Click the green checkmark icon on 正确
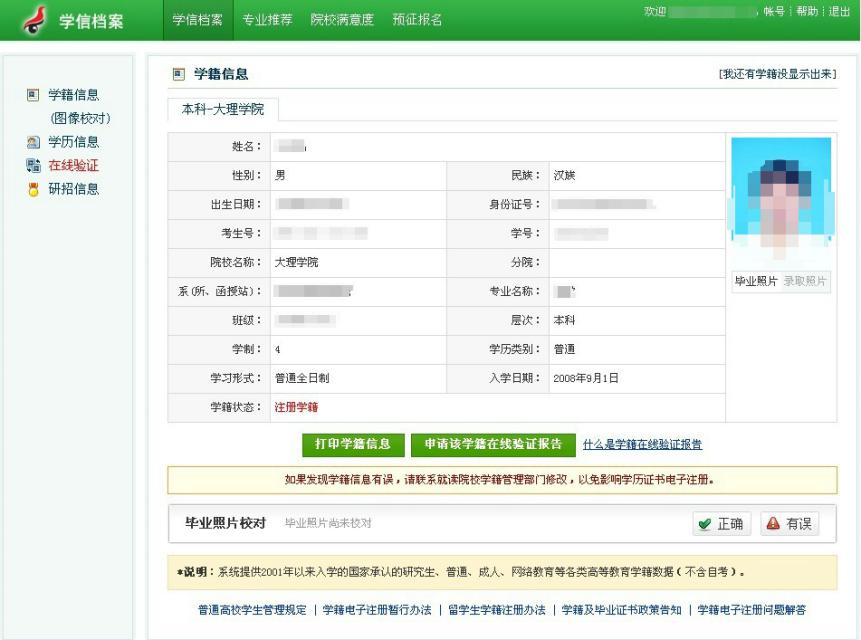 705,524
